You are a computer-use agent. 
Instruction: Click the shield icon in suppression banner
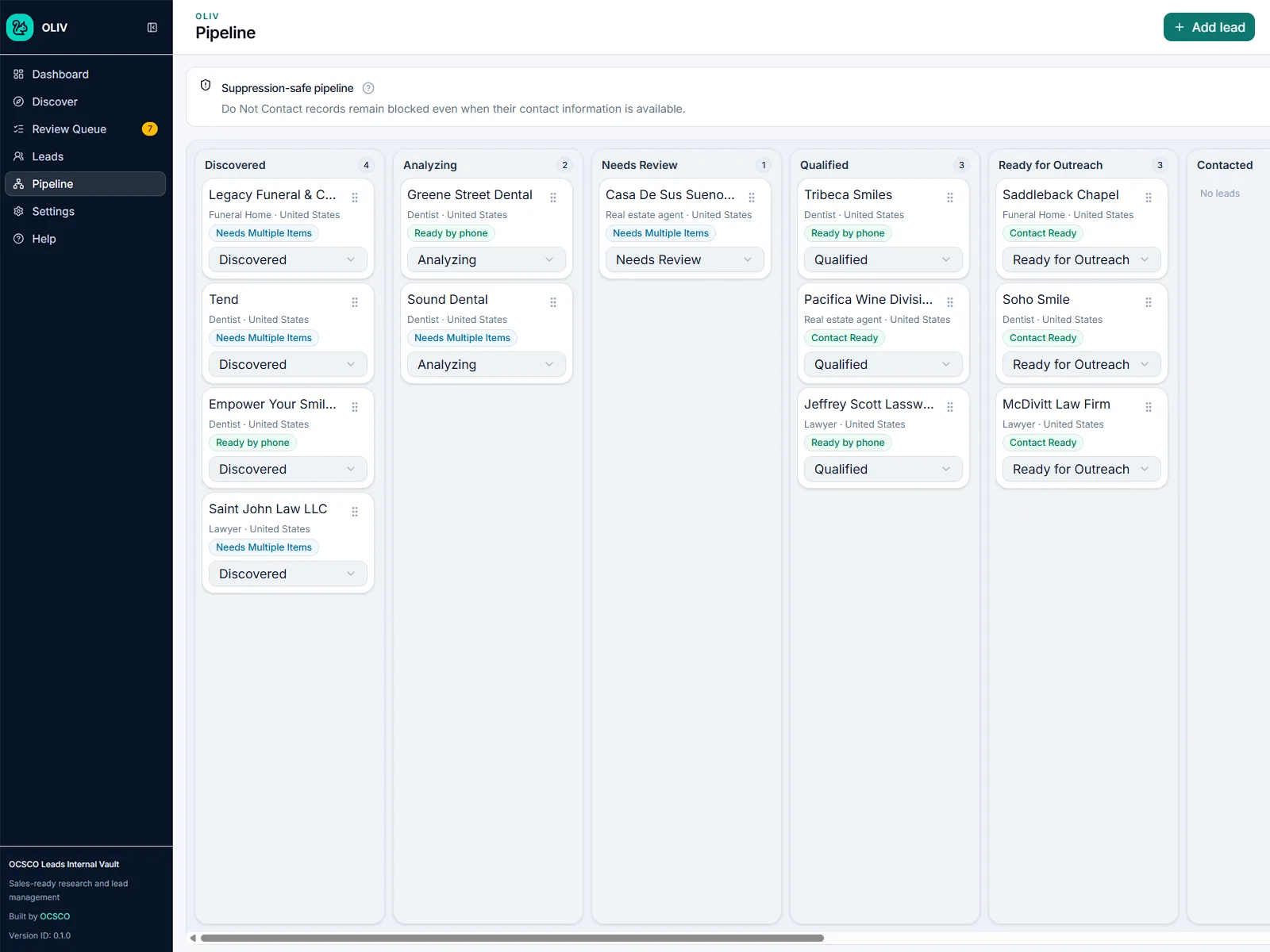click(x=206, y=85)
